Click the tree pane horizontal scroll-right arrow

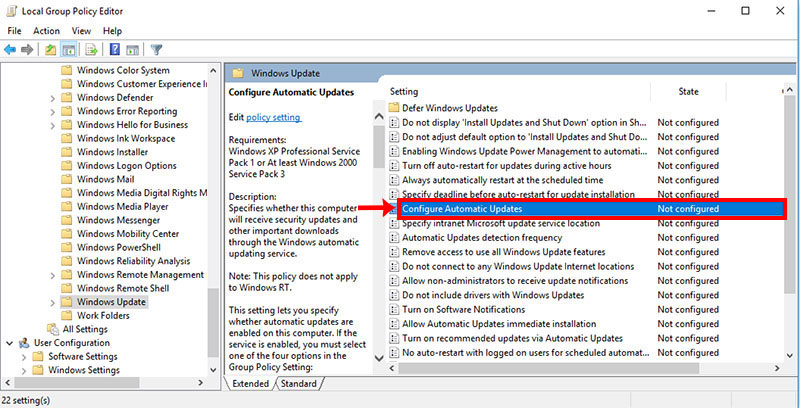point(201,382)
